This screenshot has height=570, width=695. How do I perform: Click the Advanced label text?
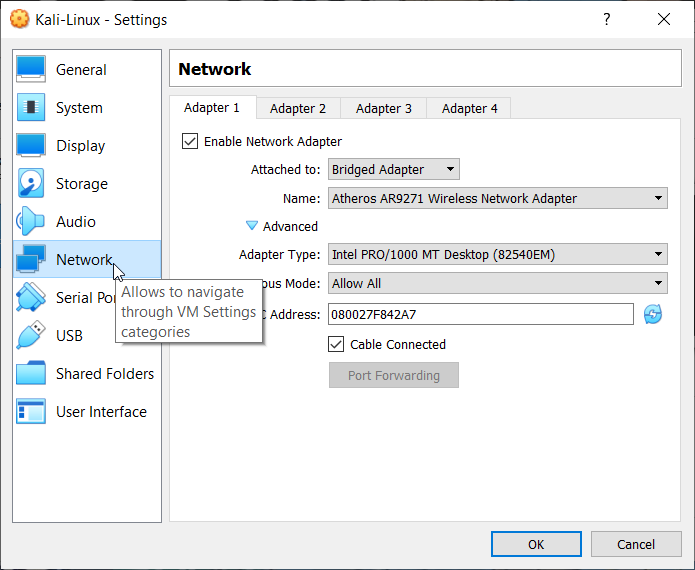(290, 226)
